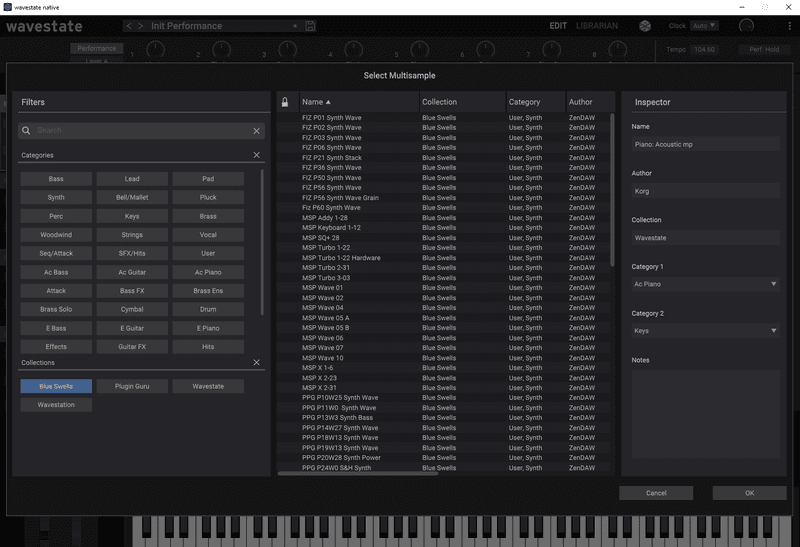Sort by the Name column header
The image size is (800, 547).
pyautogui.click(x=359, y=102)
